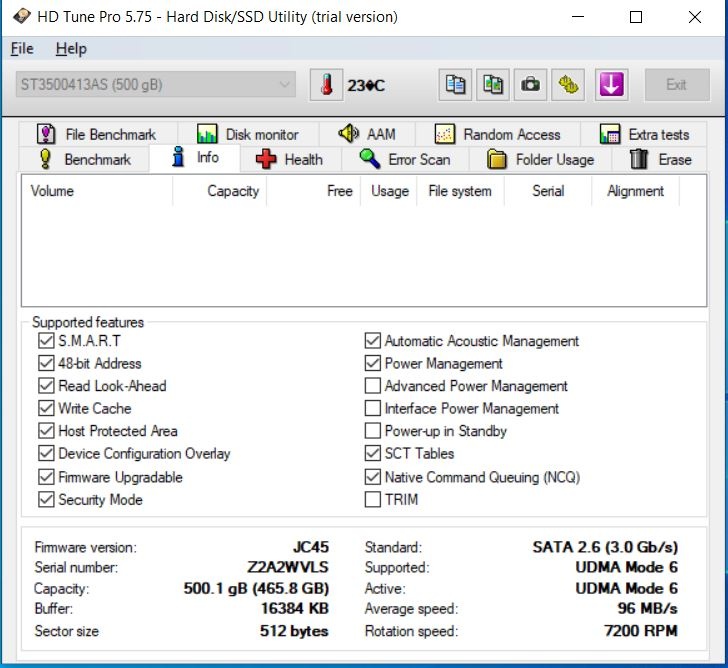Image resolution: width=728 pixels, height=668 pixels.
Task: Click the capacity value 500.1 gB (465.8 GB)
Action: click(256, 588)
